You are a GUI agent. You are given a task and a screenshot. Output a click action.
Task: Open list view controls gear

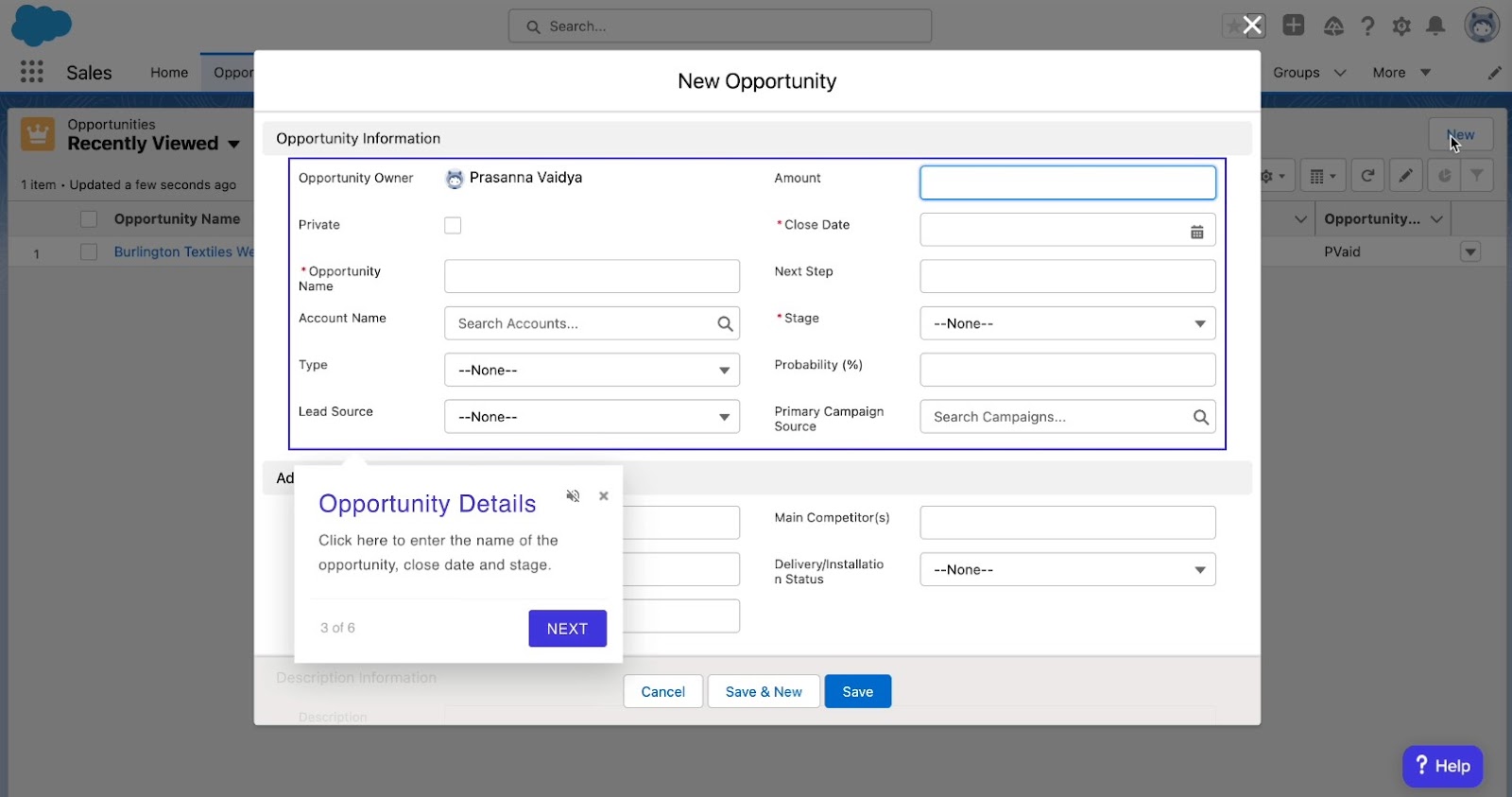point(1273,176)
